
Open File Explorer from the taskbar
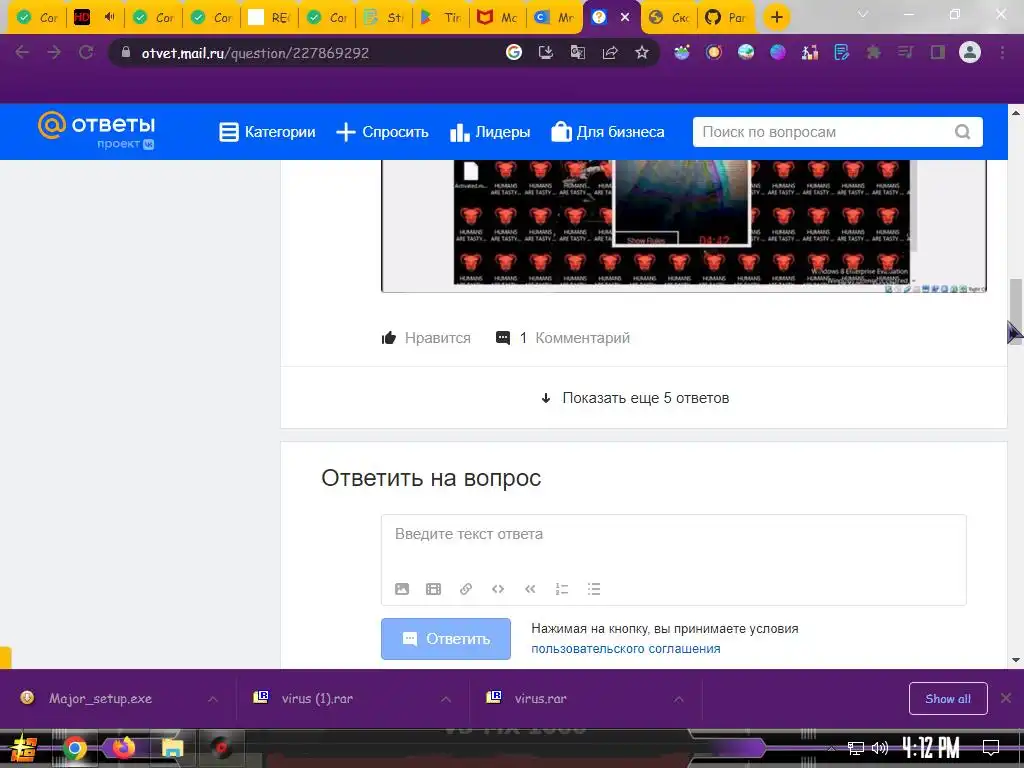pyautogui.click(x=172, y=748)
